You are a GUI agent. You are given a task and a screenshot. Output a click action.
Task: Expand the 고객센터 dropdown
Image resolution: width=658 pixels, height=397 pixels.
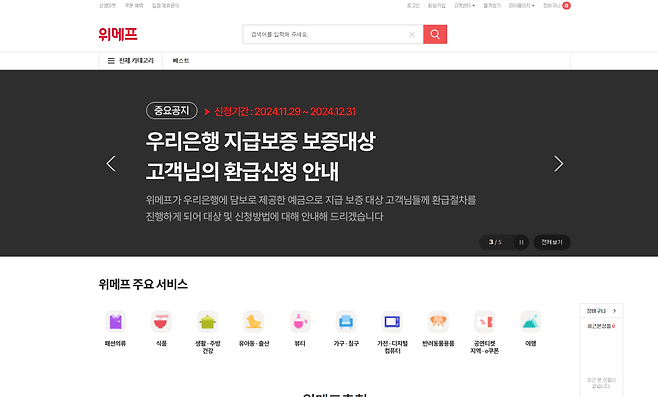pos(464,5)
